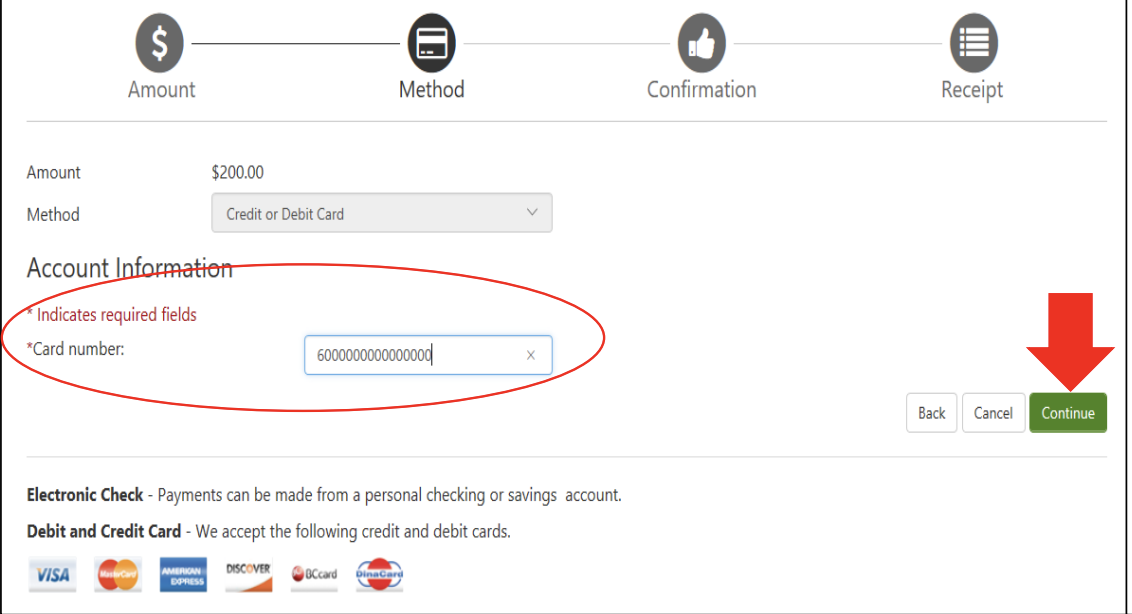Screen dimensions: 1132x614
Task: Click the Back button
Action: [931, 412]
